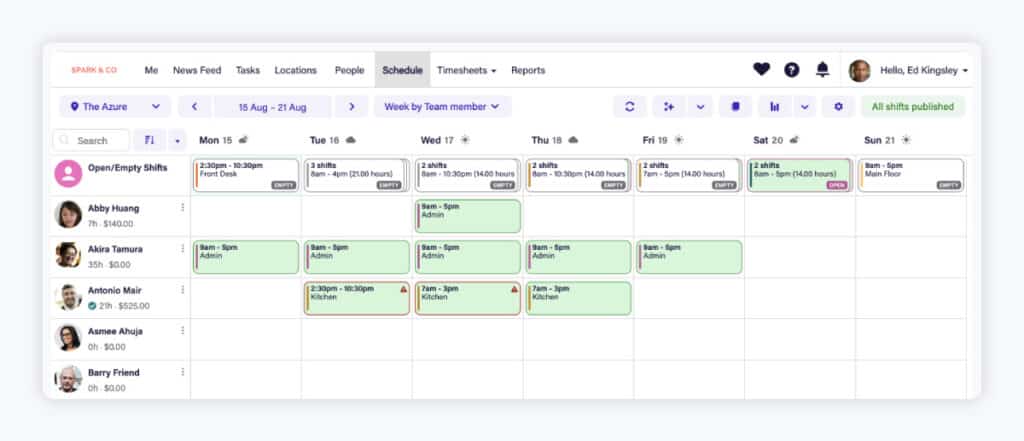Click the cloud weather icon for Tue 16

click(x=351, y=140)
